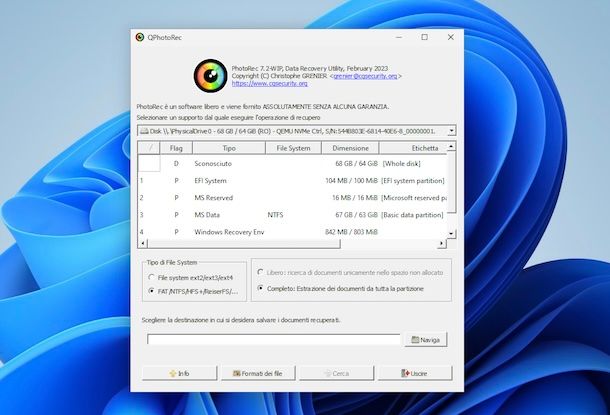This screenshot has width=610, height=415.
Task: Click the disk icon in the drive combo box
Action: pyautogui.click(x=144, y=131)
